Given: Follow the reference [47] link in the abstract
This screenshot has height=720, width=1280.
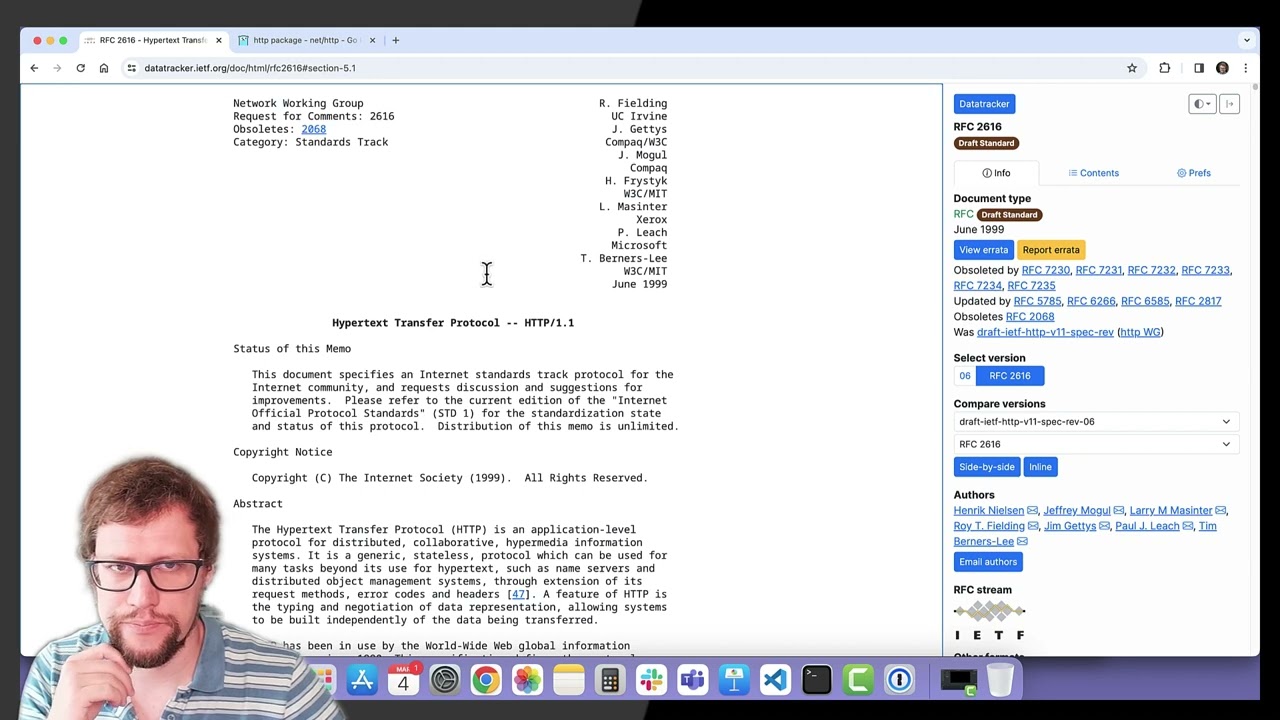Looking at the screenshot, I should click(517, 594).
